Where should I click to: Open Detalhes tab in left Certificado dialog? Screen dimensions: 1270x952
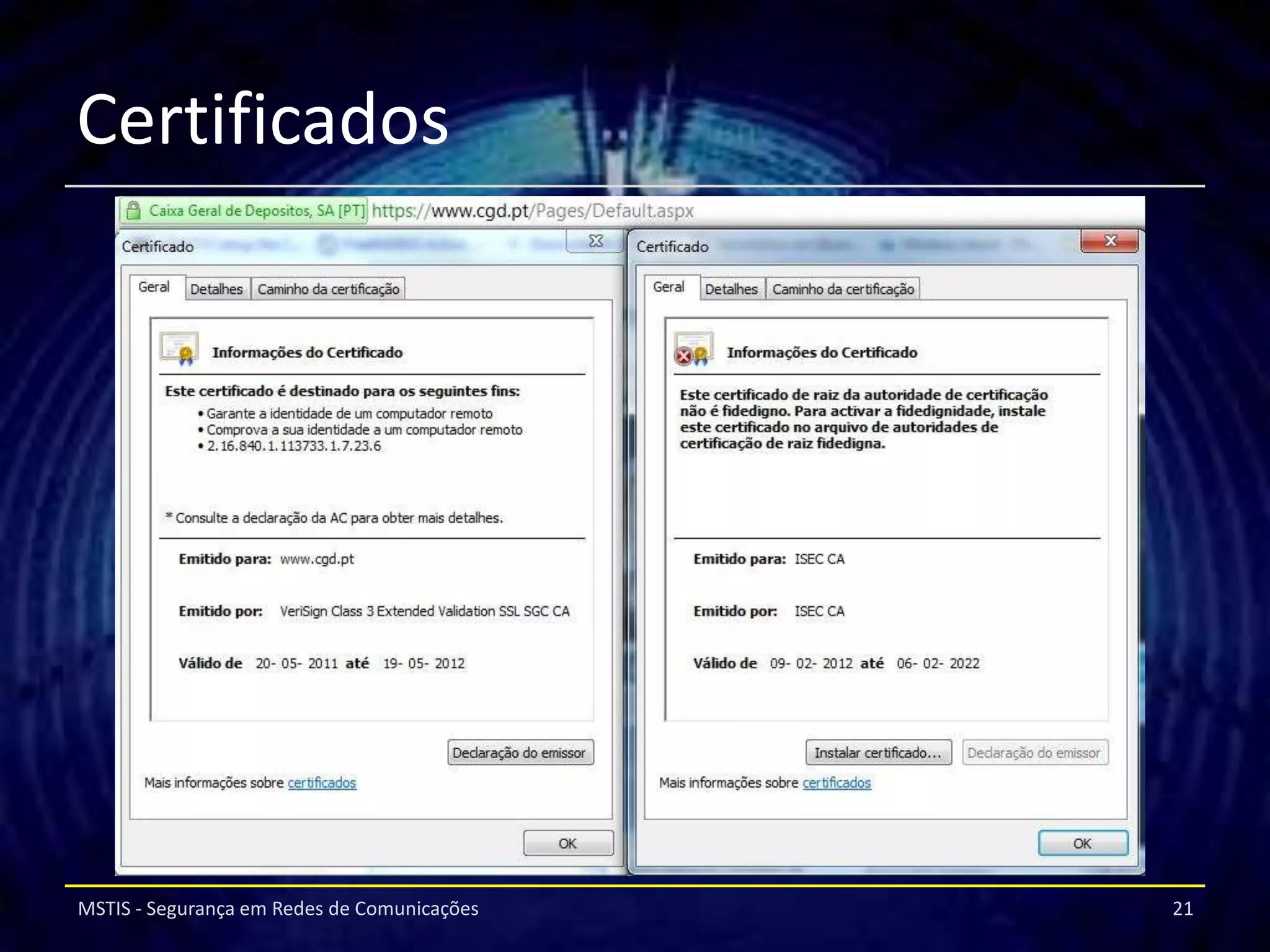click(216, 289)
